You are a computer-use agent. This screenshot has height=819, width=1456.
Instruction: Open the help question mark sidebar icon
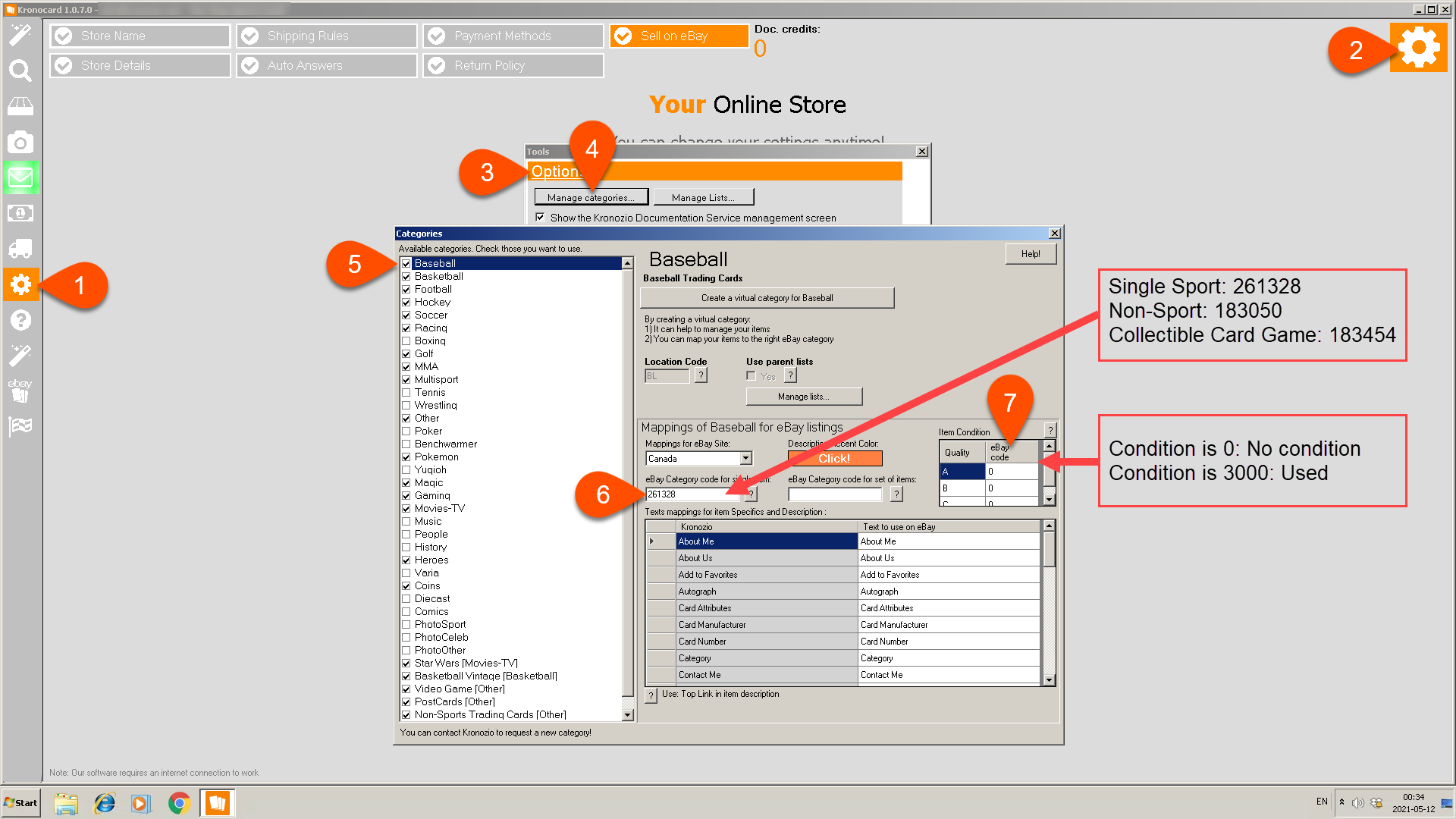[20, 320]
